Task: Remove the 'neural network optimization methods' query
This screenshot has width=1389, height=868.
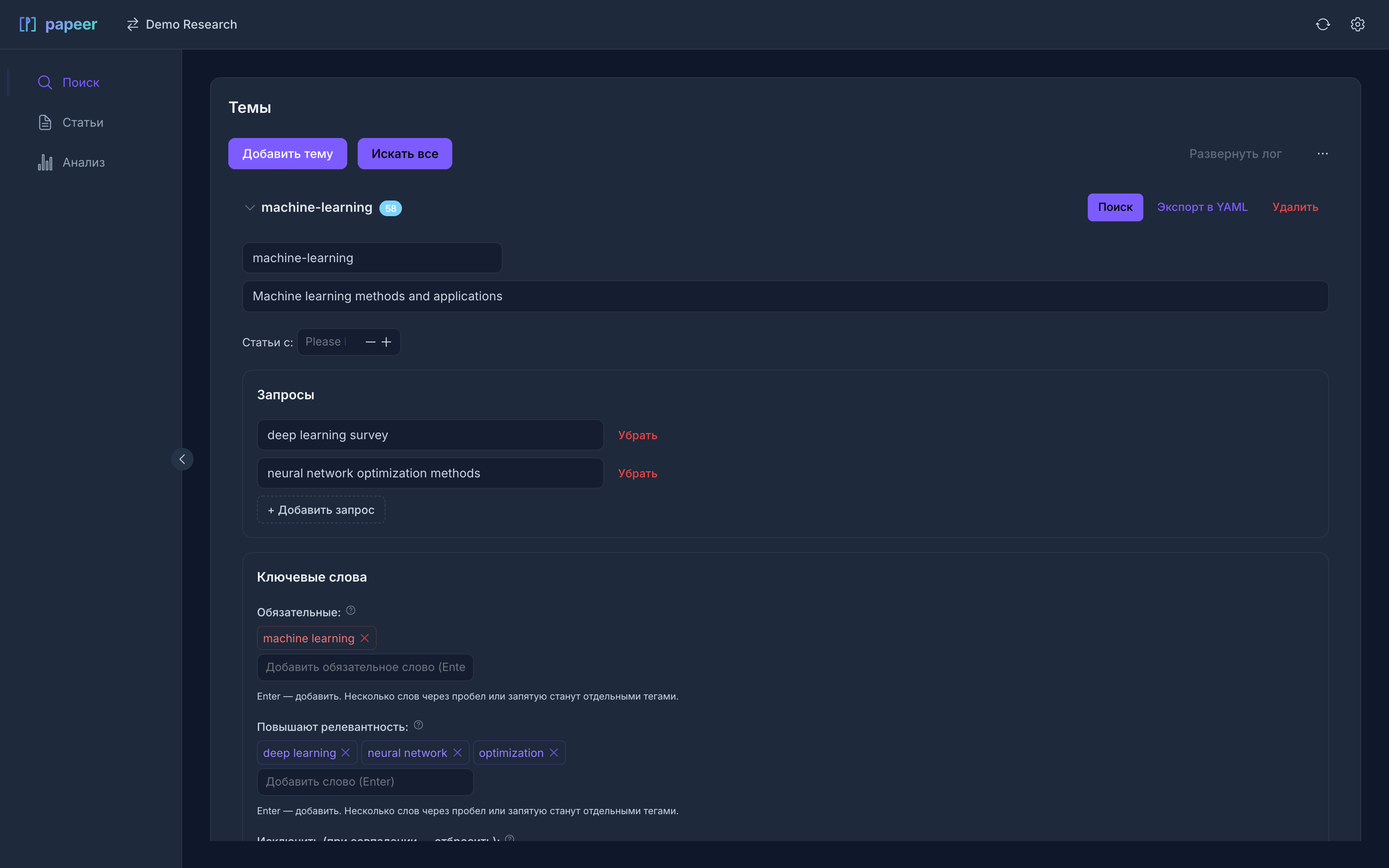Action: pyautogui.click(x=638, y=473)
